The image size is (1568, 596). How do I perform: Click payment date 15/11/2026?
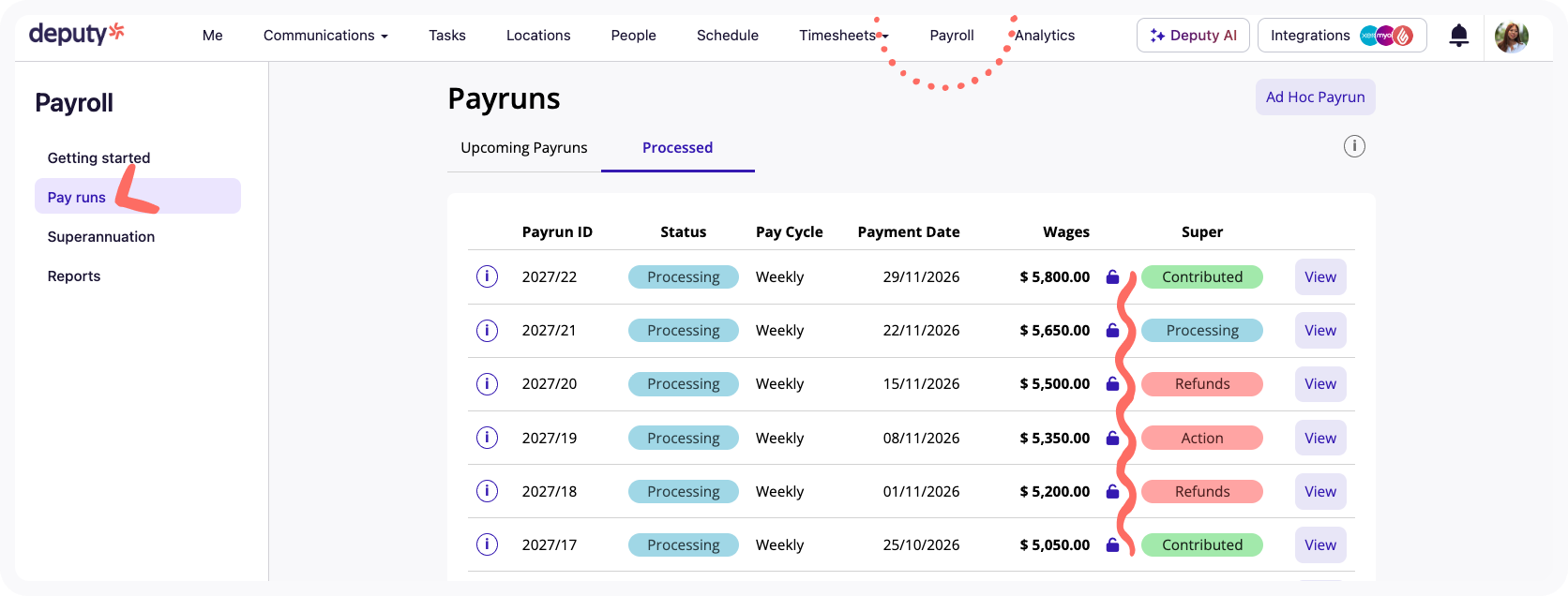coord(921,384)
